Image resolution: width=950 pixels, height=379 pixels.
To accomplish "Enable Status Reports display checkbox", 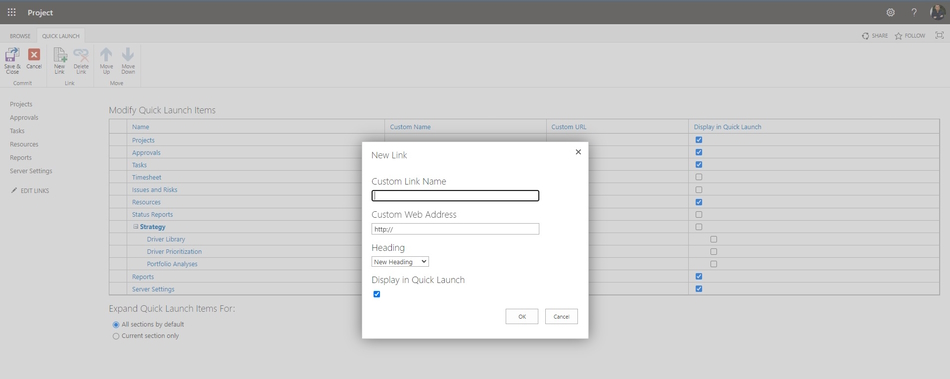I will [699, 214].
